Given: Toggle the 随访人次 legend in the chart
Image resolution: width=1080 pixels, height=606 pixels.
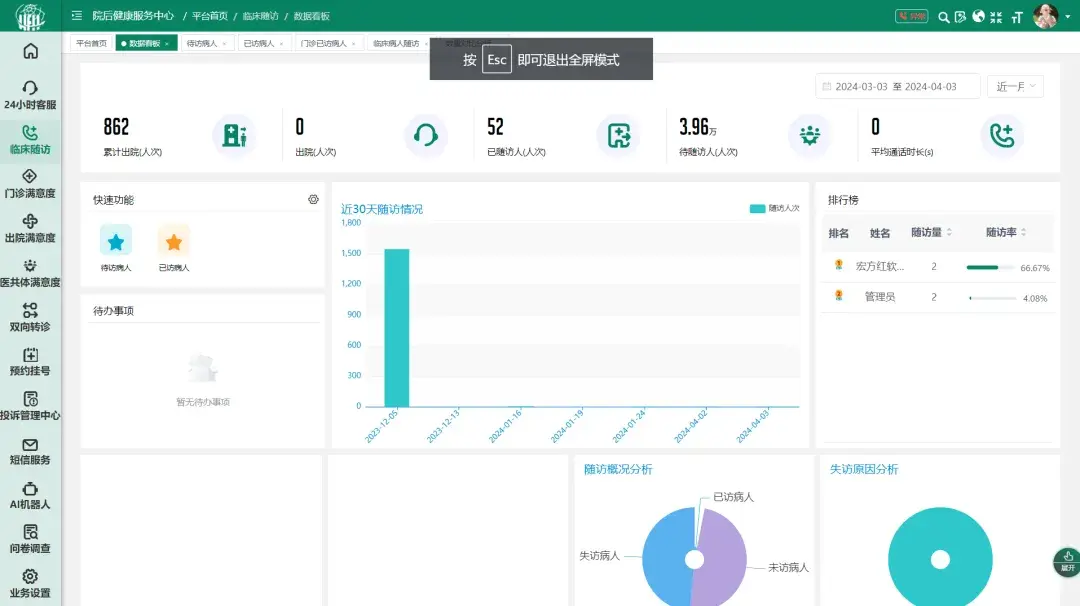Looking at the screenshot, I should pyautogui.click(x=775, y=208).
